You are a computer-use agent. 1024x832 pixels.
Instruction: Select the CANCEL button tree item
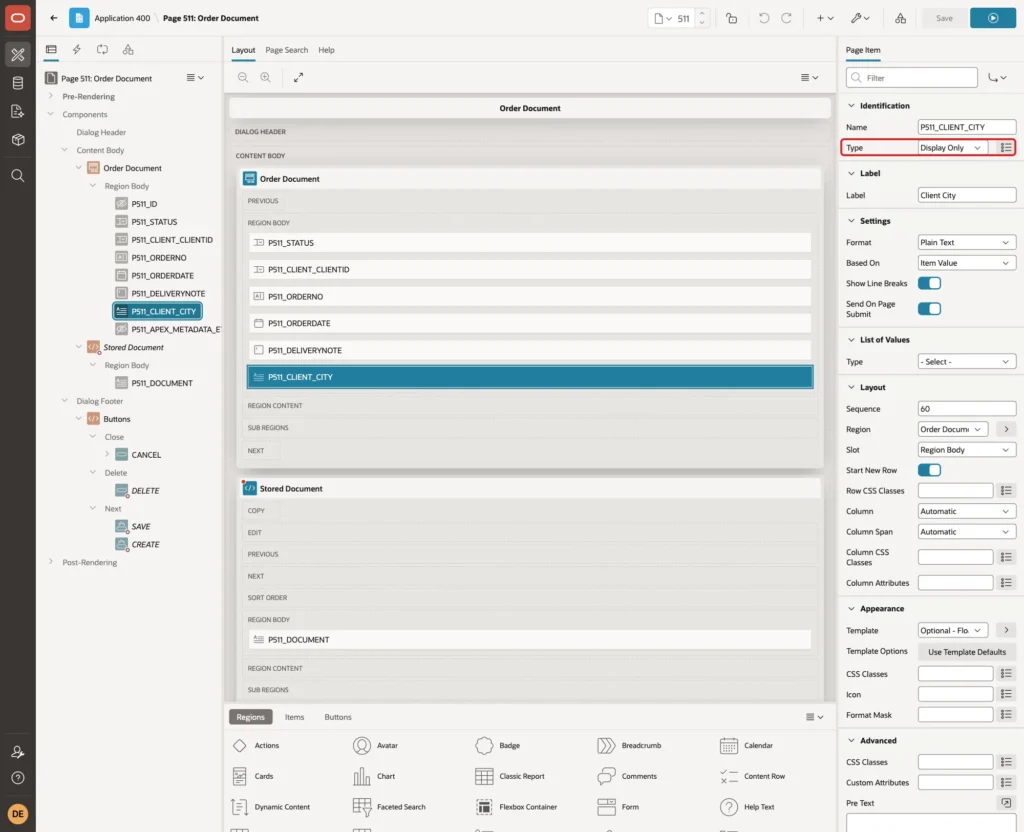[146, 455]
